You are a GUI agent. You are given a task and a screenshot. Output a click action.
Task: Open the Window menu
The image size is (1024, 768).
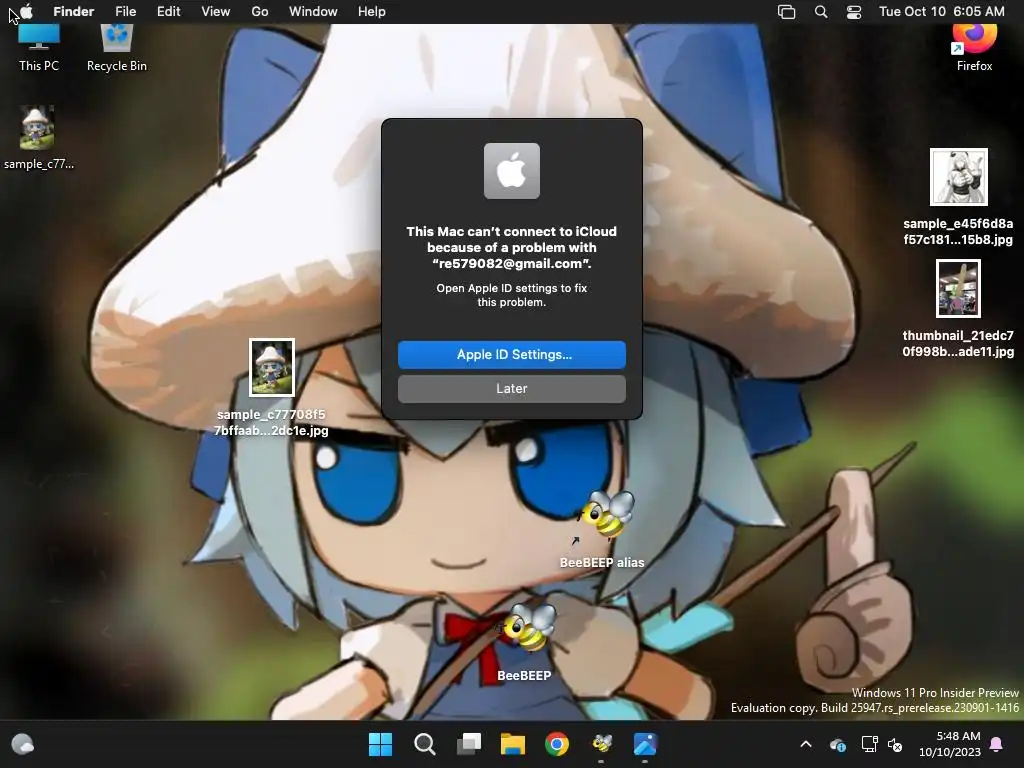[313, 12]
